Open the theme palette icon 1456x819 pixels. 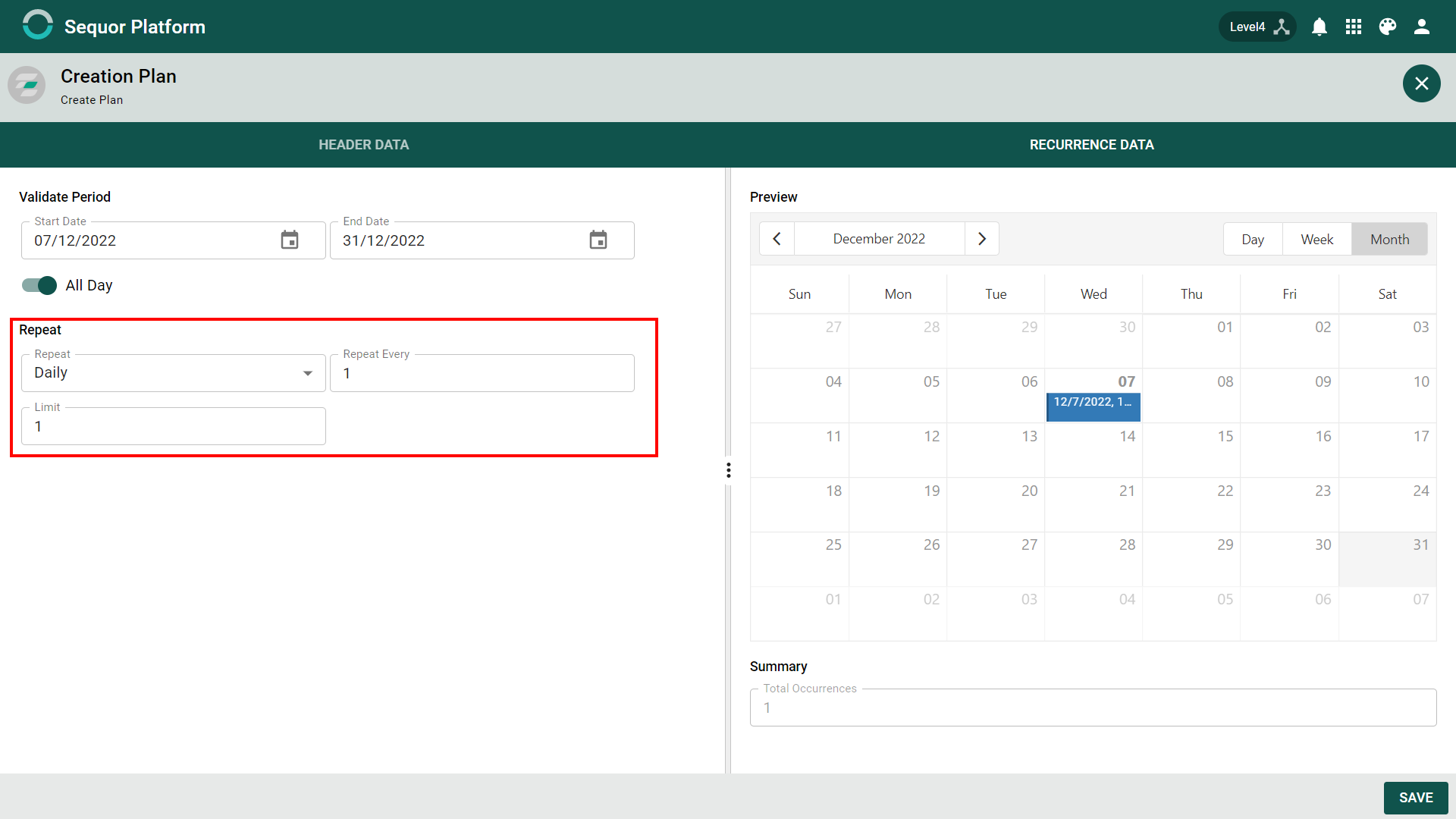(x=1388, y=27)
